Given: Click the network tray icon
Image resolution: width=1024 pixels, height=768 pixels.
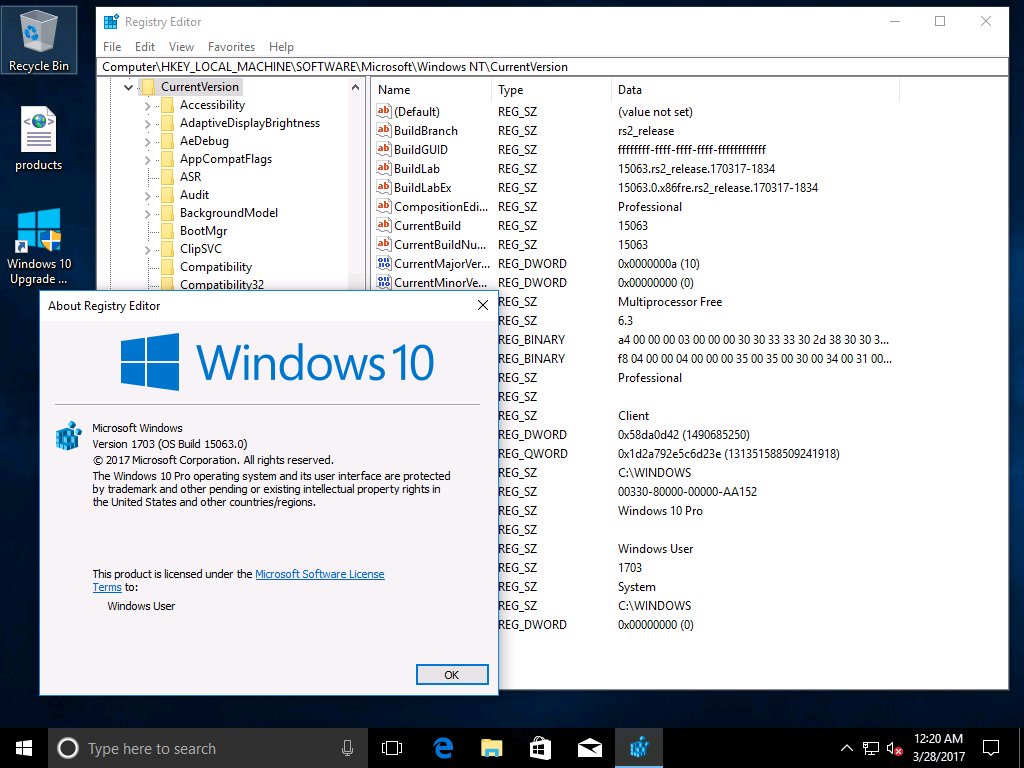Looking at the screenshot, I should 871,748.
